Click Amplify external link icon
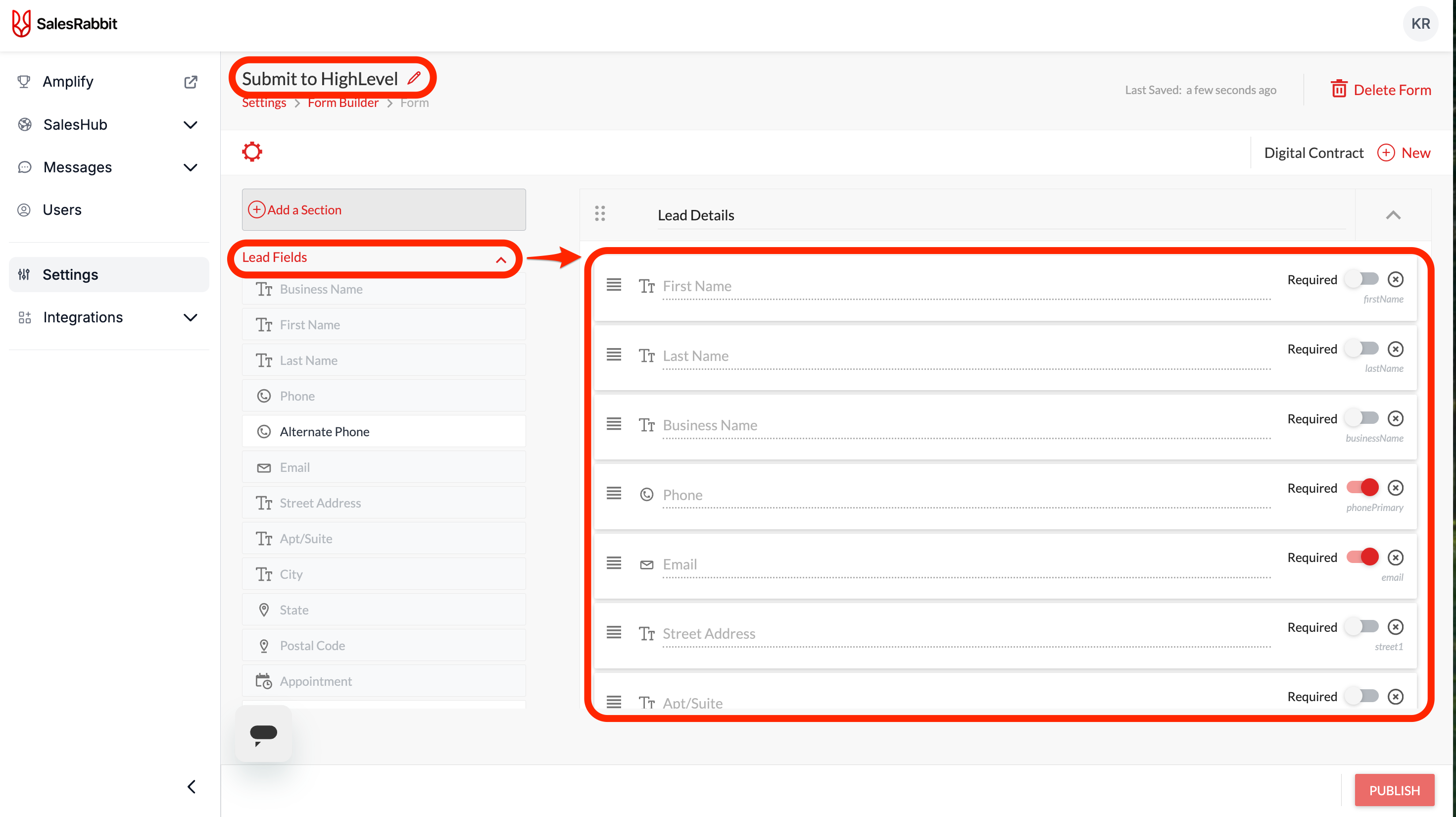 click(x=191, y=82)
